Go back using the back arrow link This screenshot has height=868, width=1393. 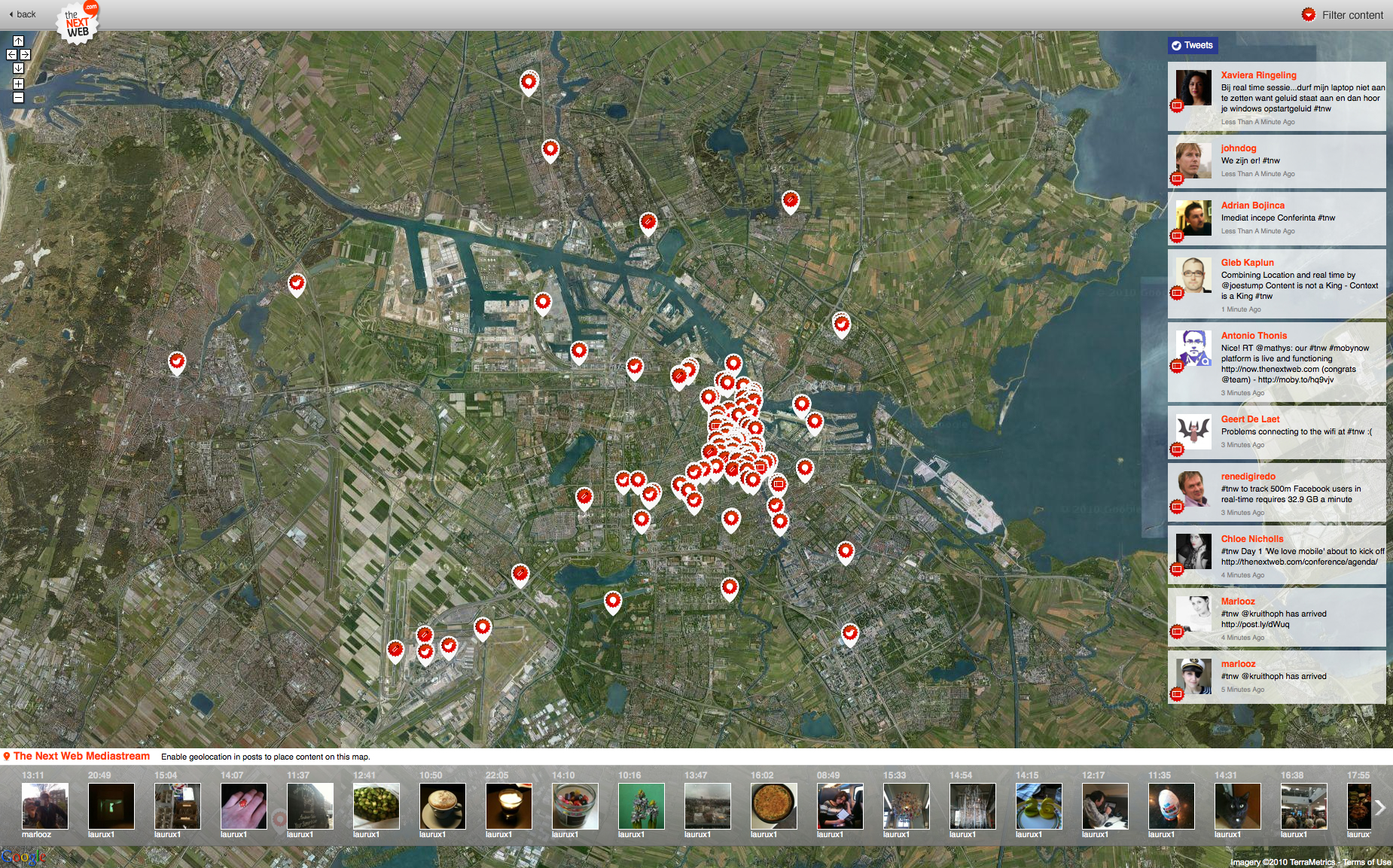tap(23, 14)
